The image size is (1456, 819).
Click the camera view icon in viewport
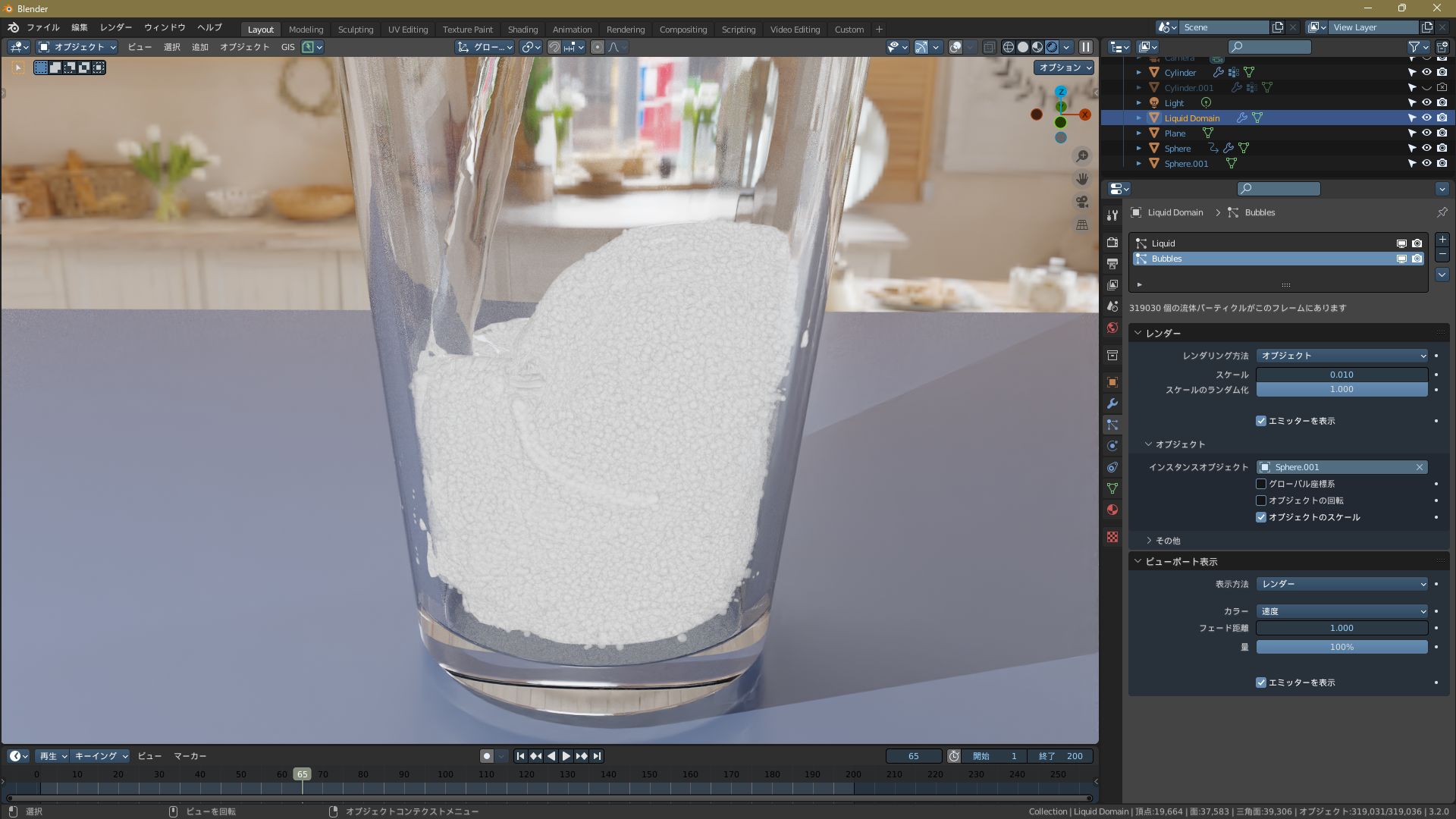[x=1082, y=202]
